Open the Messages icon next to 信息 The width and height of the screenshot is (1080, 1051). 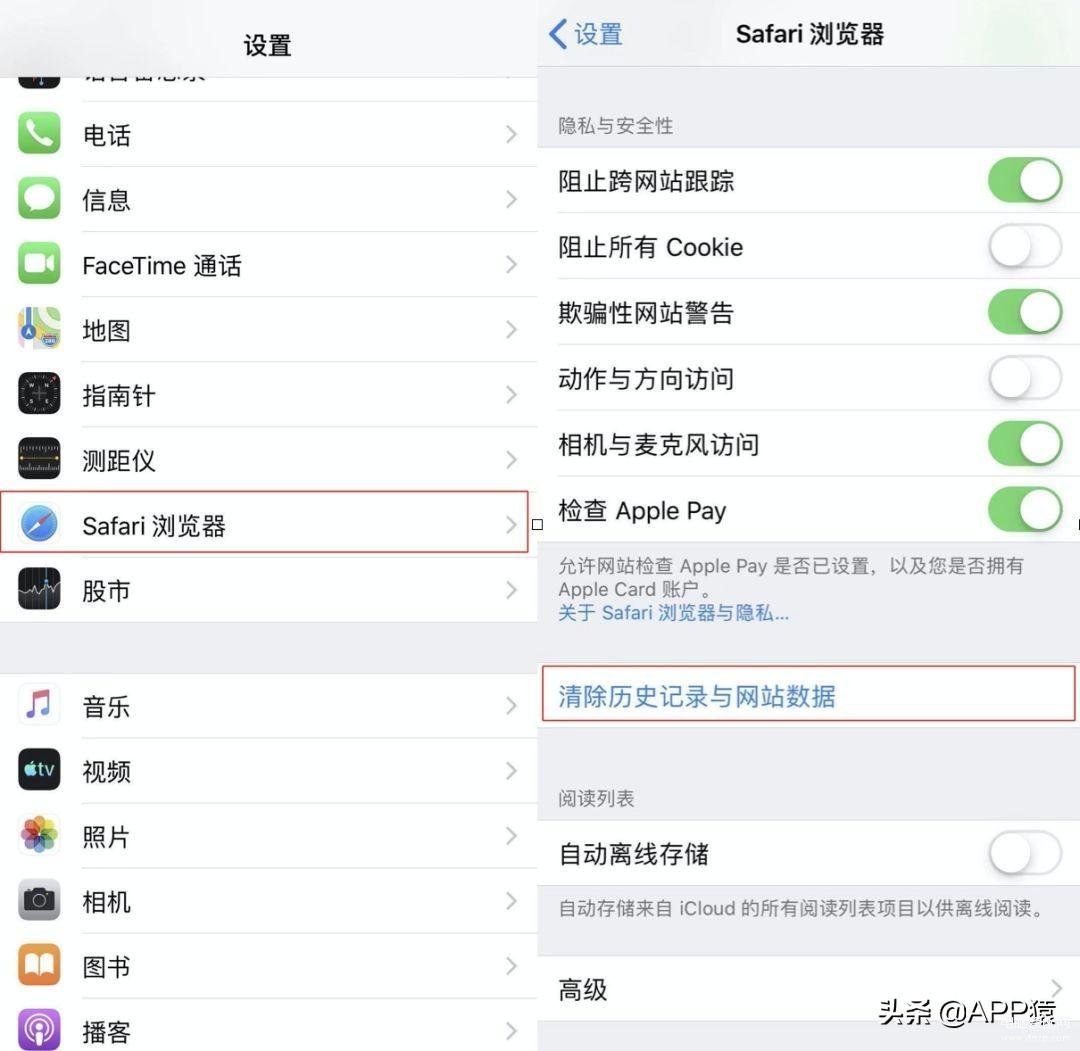pyautogui.click(x=39, y=198)
